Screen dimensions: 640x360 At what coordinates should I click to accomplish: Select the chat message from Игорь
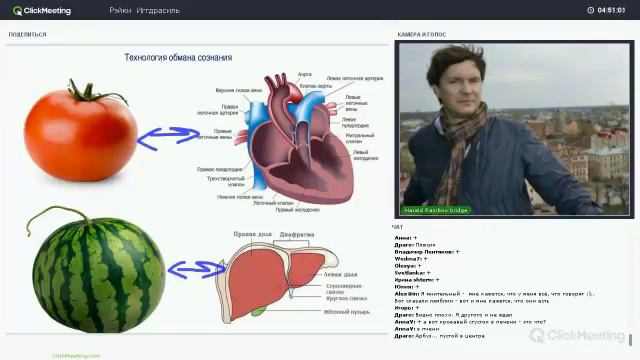click(x=407, y=308)
